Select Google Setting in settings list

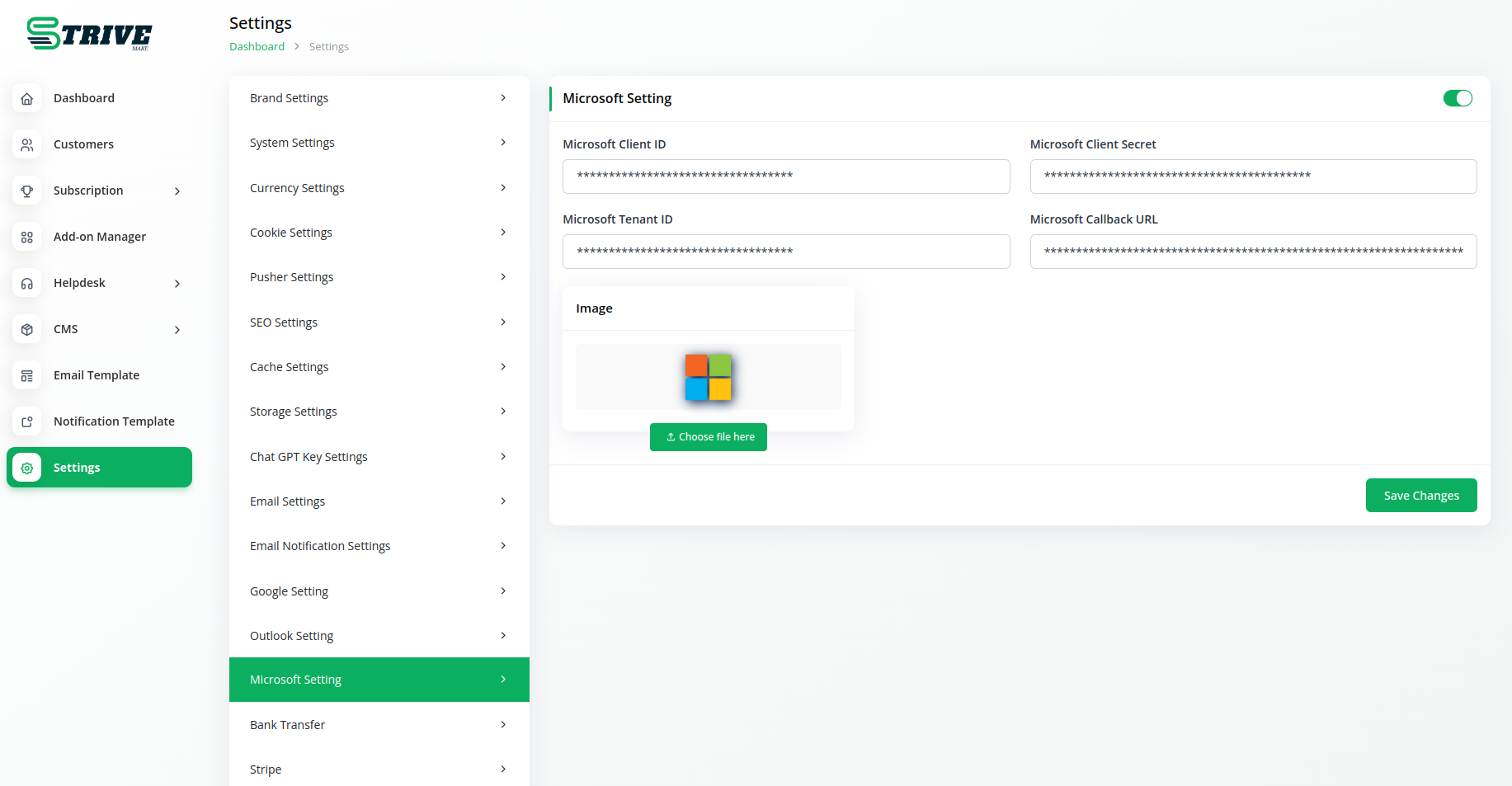coord(379,591)
